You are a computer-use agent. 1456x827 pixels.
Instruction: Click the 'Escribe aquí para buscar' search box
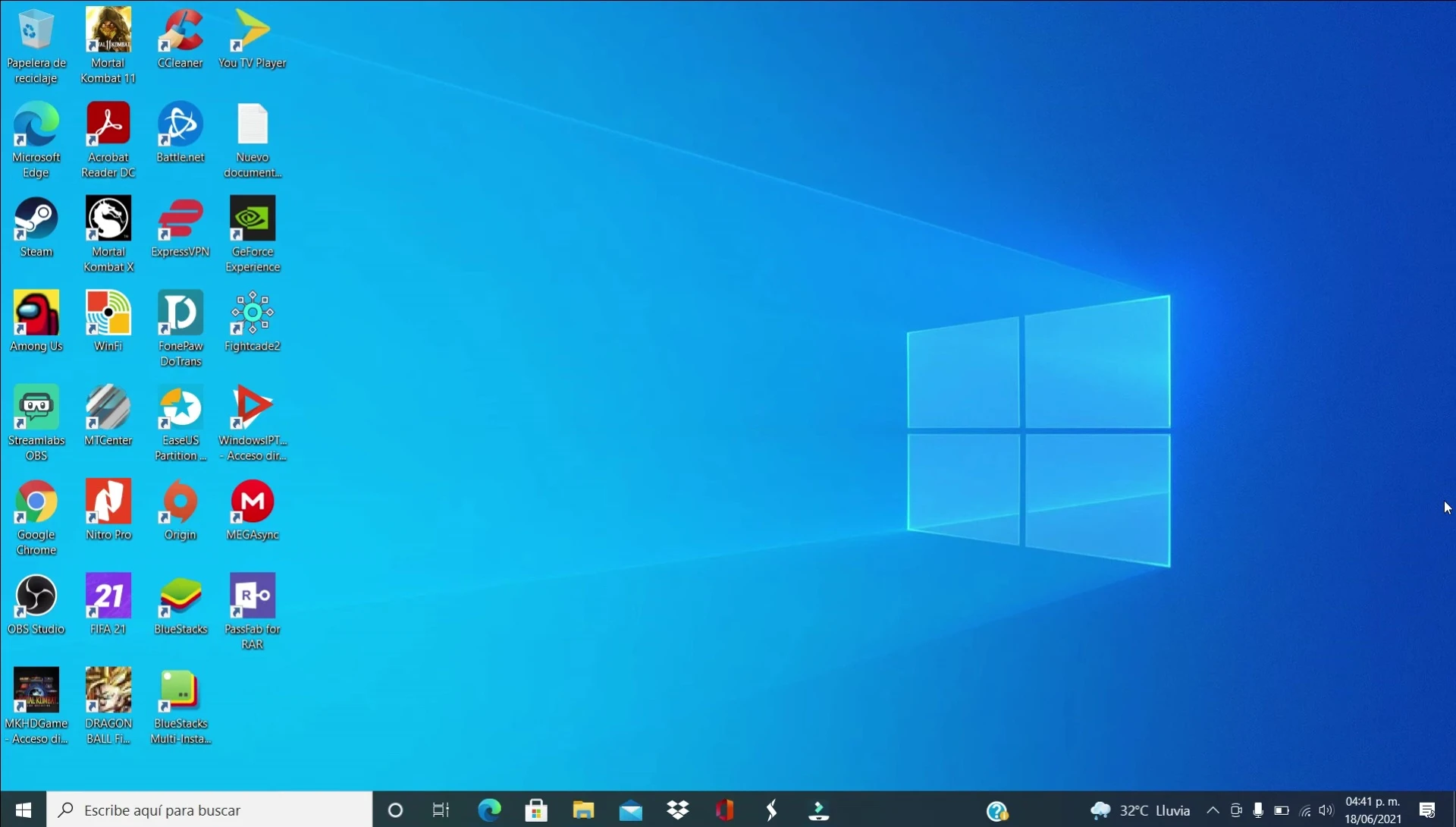pos(210,810)
